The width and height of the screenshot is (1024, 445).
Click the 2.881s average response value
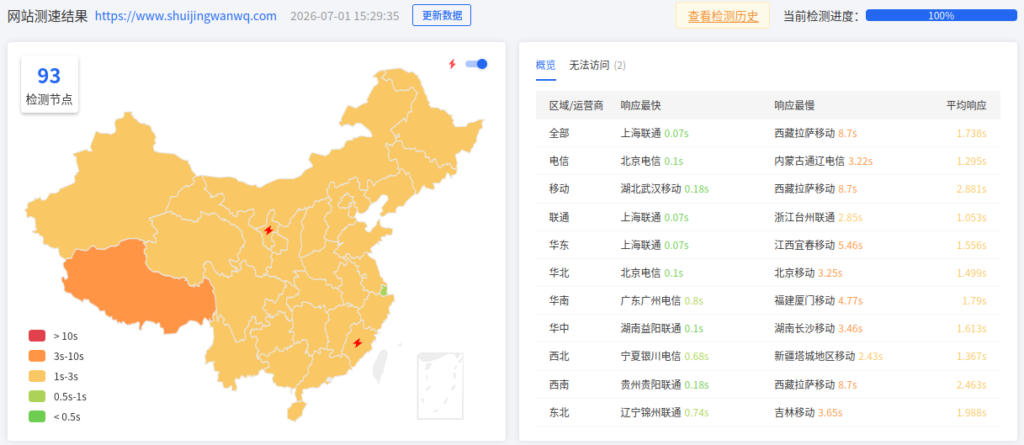click(x=972, y=189)
